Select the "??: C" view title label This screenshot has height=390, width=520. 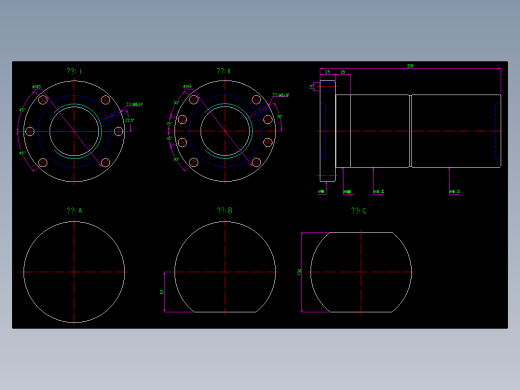tap(359, 211)
